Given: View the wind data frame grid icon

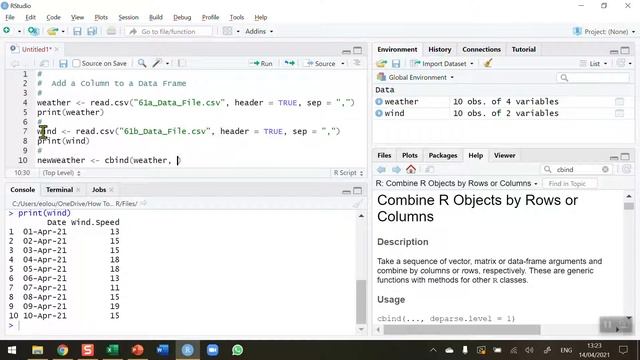Looking at the screenshot, I should (620, 113).
